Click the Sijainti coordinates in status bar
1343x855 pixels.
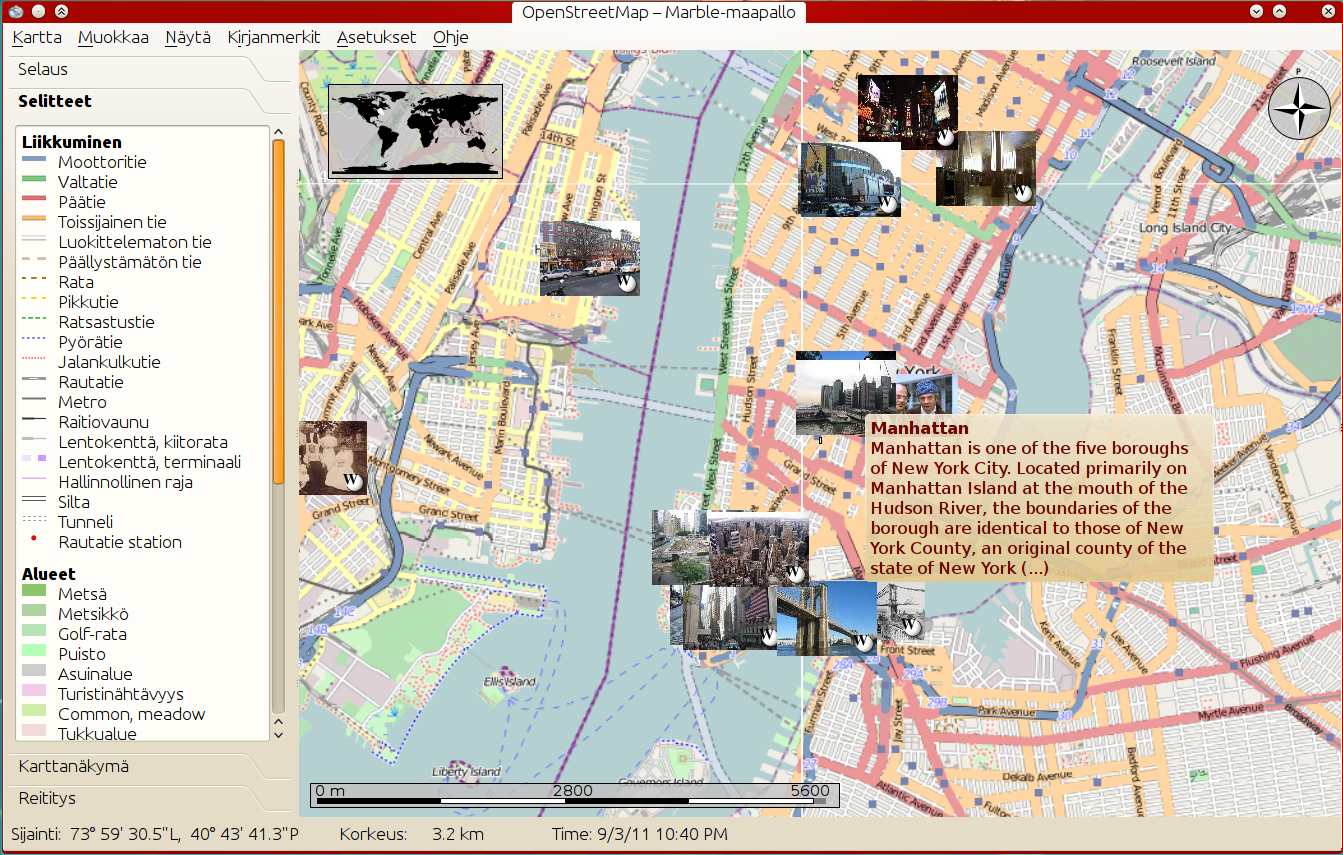[155, 834]
